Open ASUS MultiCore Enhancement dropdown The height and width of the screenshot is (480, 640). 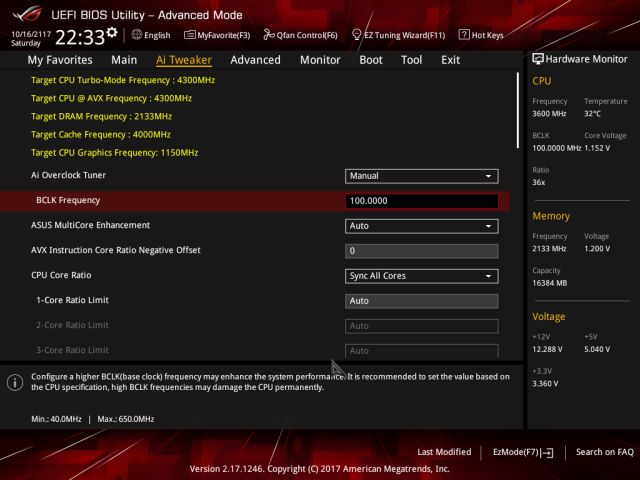pos(421,226)
